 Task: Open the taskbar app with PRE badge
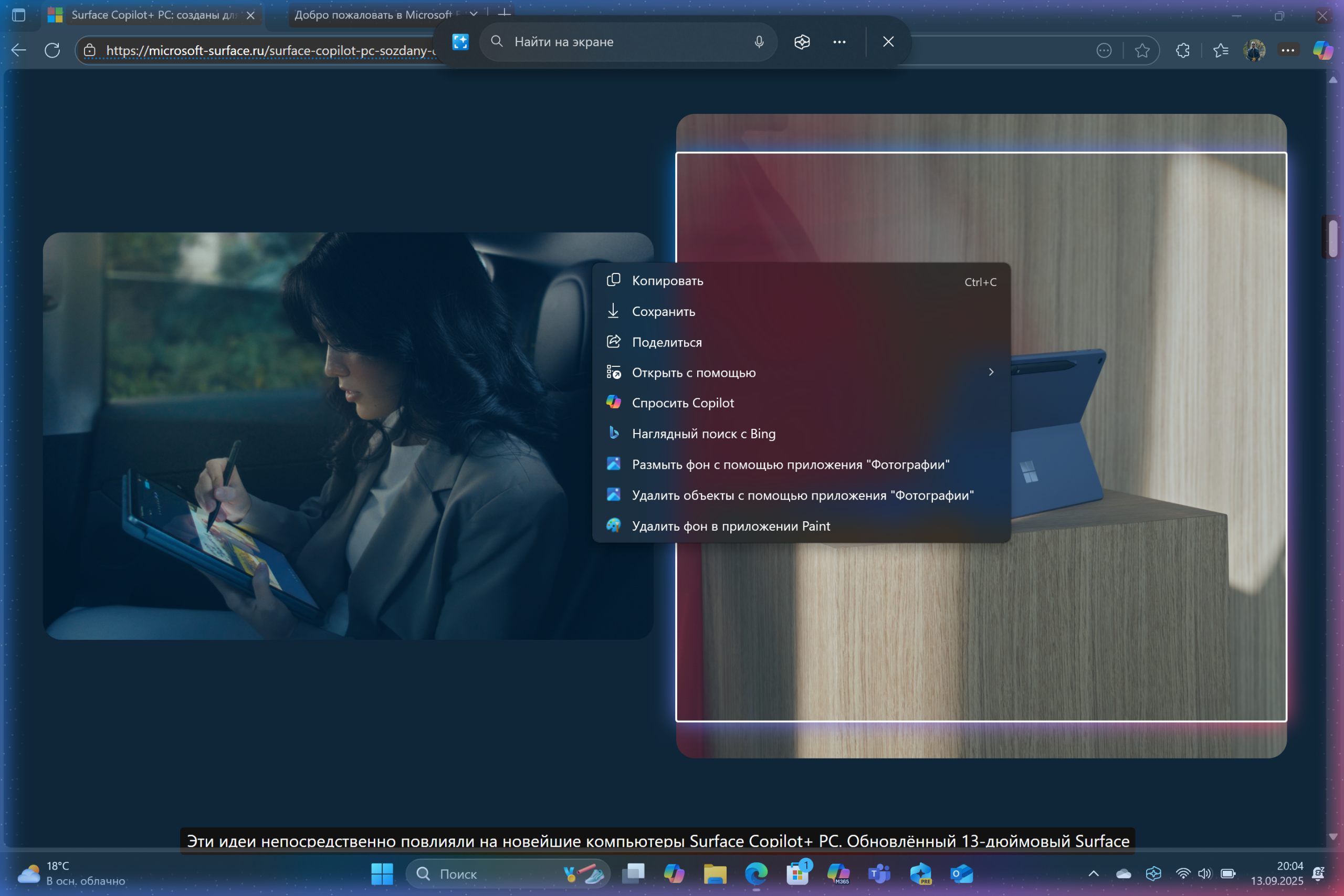tap(920, 874)
